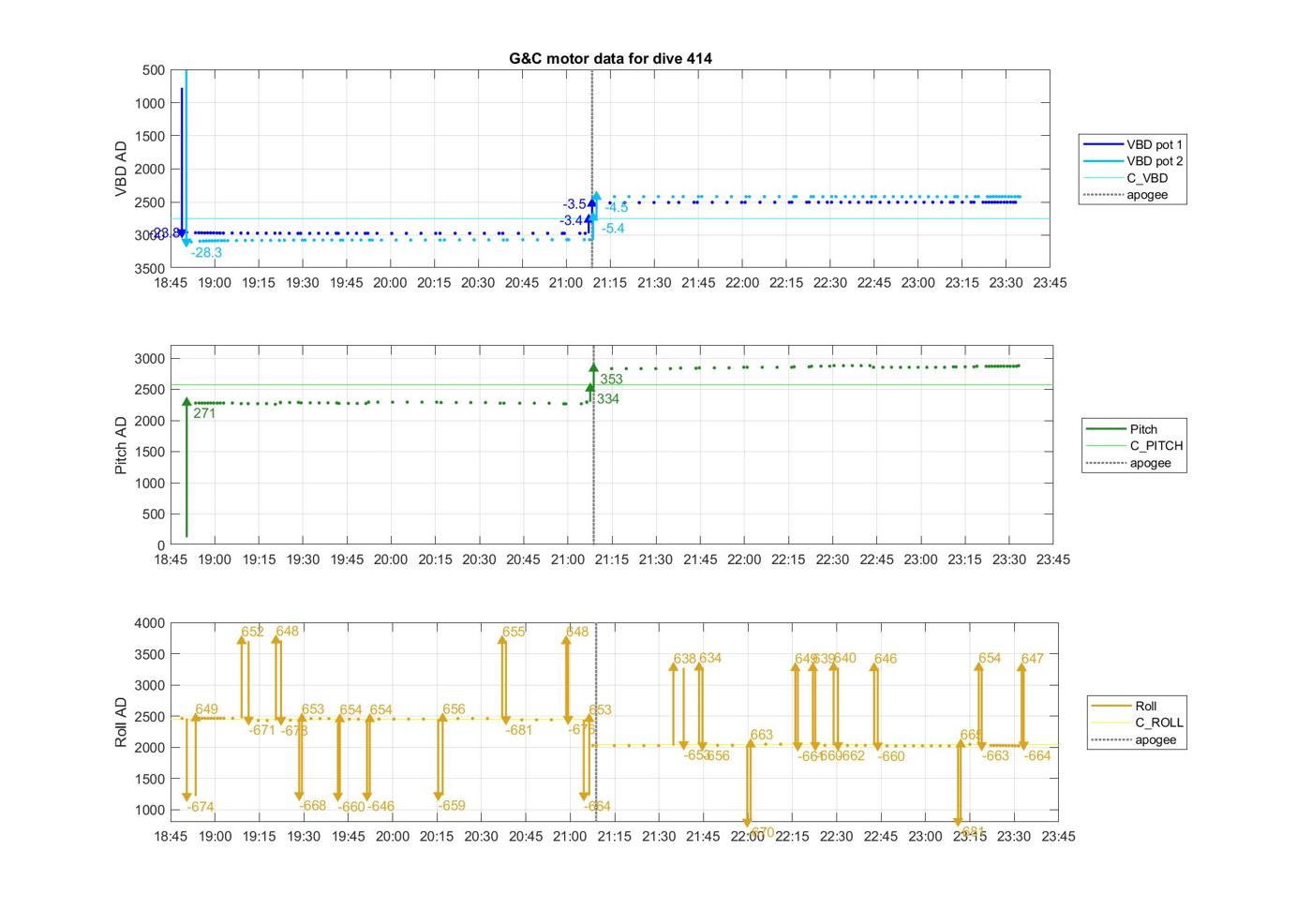Click the "Pitch AD" y-axis label
Viewport: 1312px width, 924px height.
[121, 445]
